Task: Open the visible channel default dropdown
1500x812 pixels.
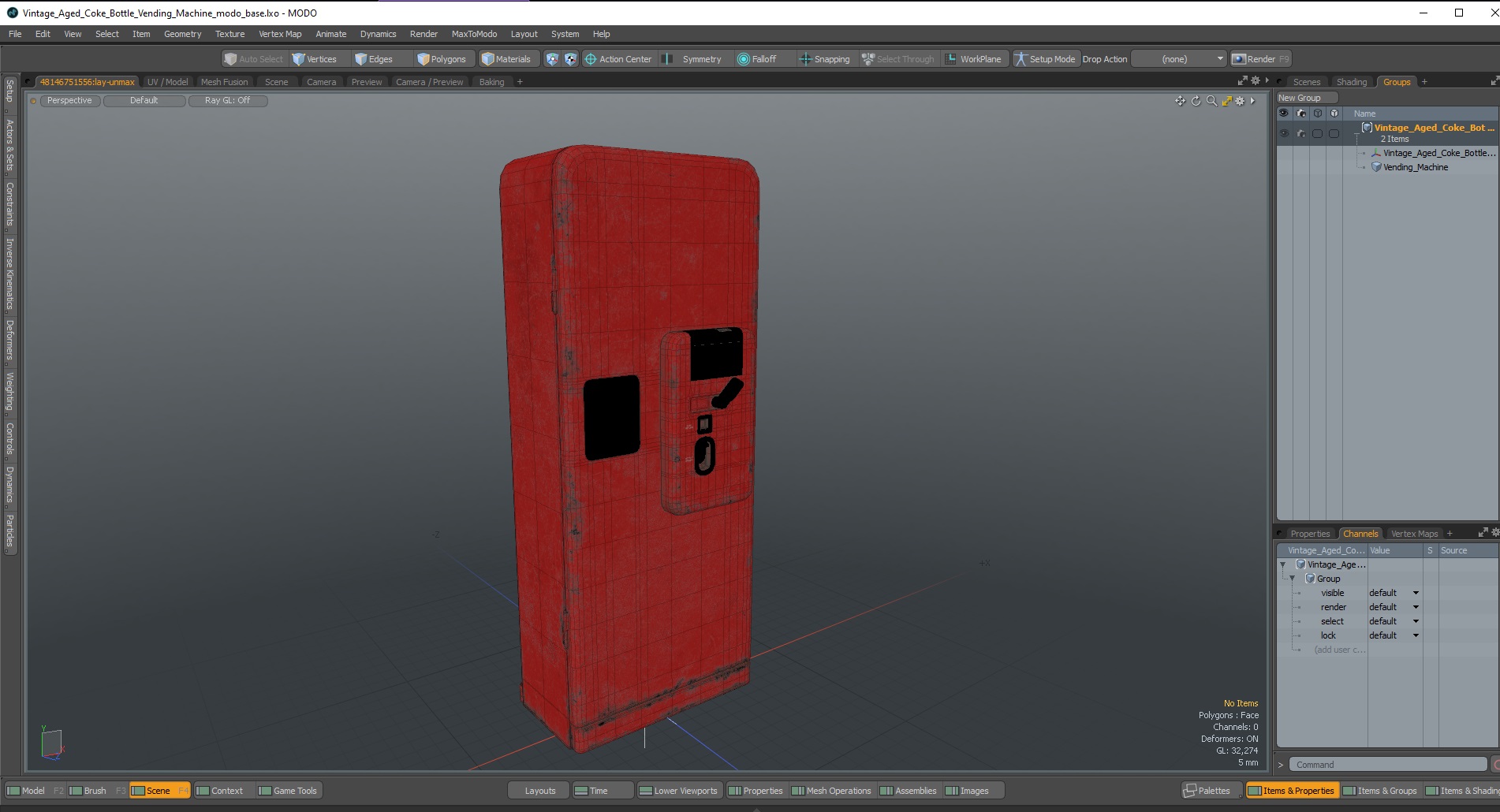Action: point(1394,593)
